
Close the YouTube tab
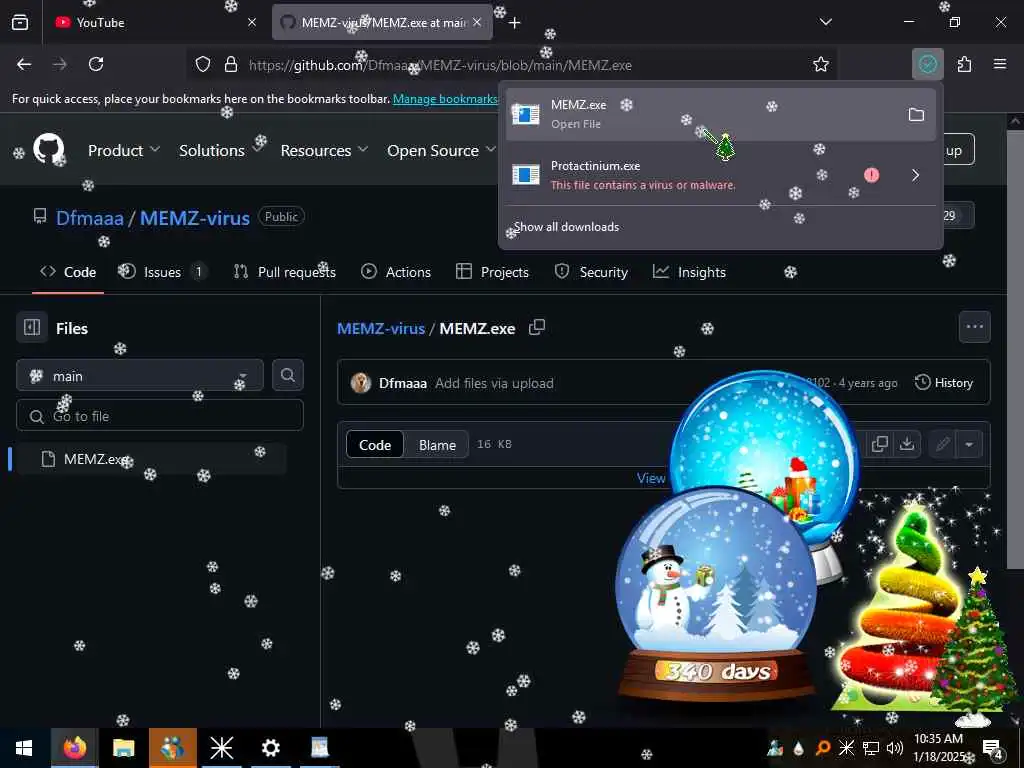point(252,22)
